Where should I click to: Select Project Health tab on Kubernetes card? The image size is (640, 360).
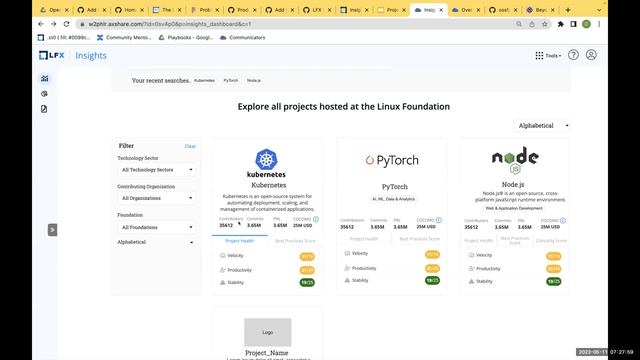coord(240,241)
